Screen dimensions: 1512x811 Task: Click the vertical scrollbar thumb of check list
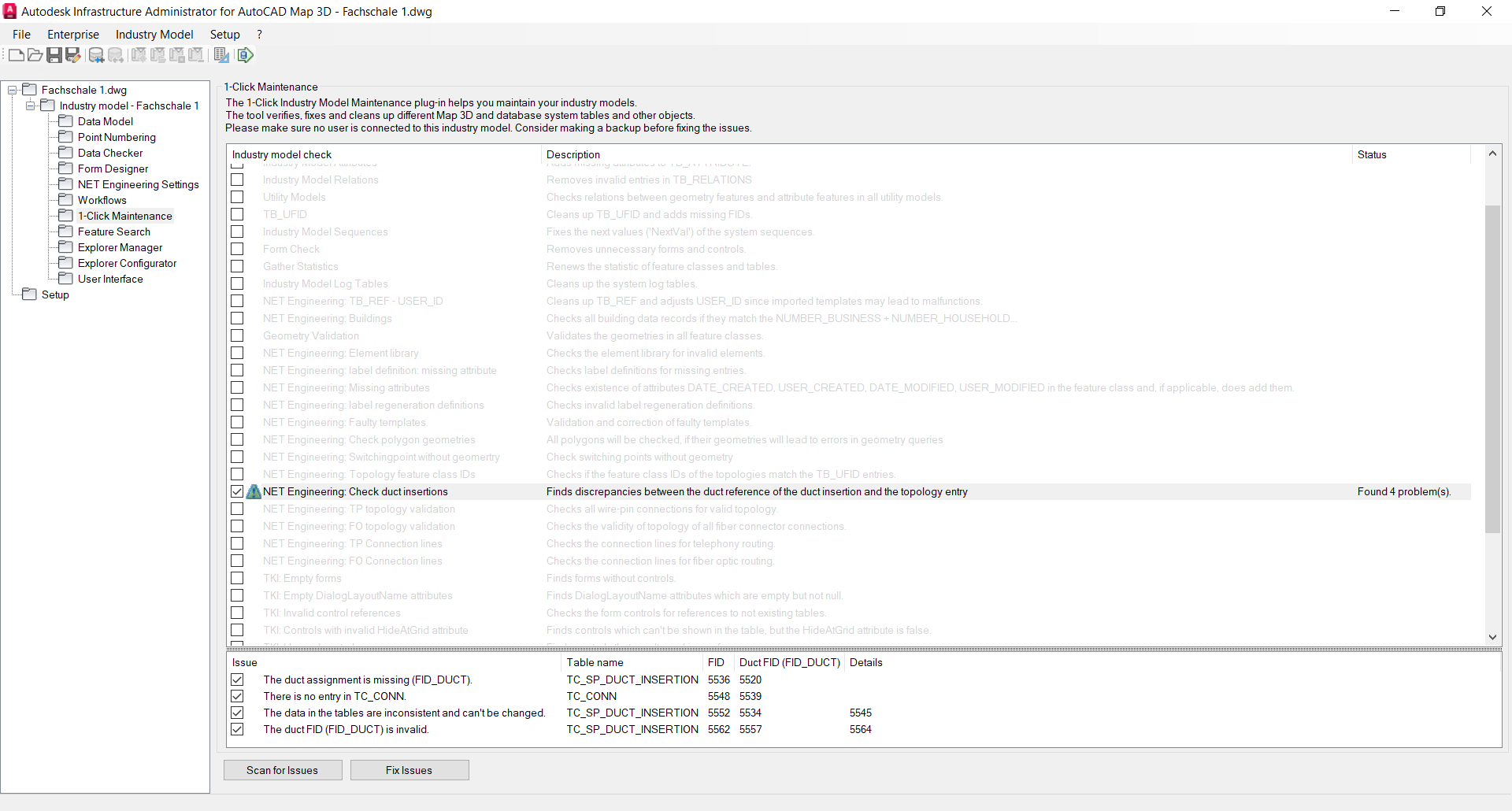(x=1492, y=368)
